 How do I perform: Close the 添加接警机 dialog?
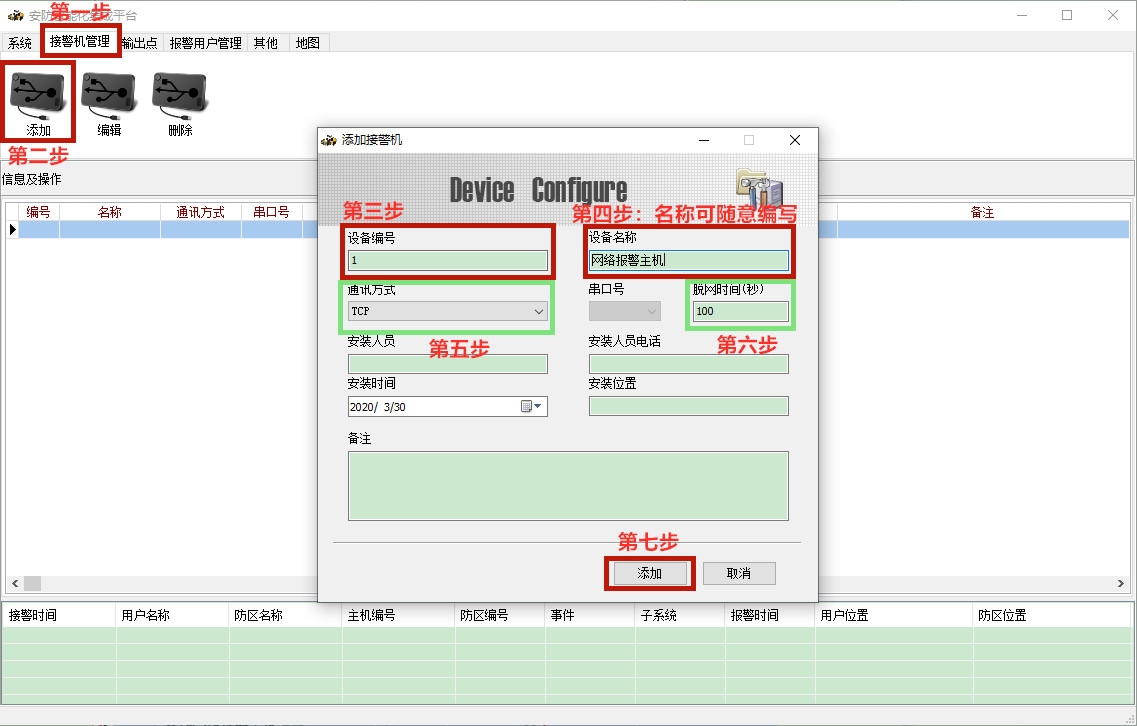(x=795, y=141)
